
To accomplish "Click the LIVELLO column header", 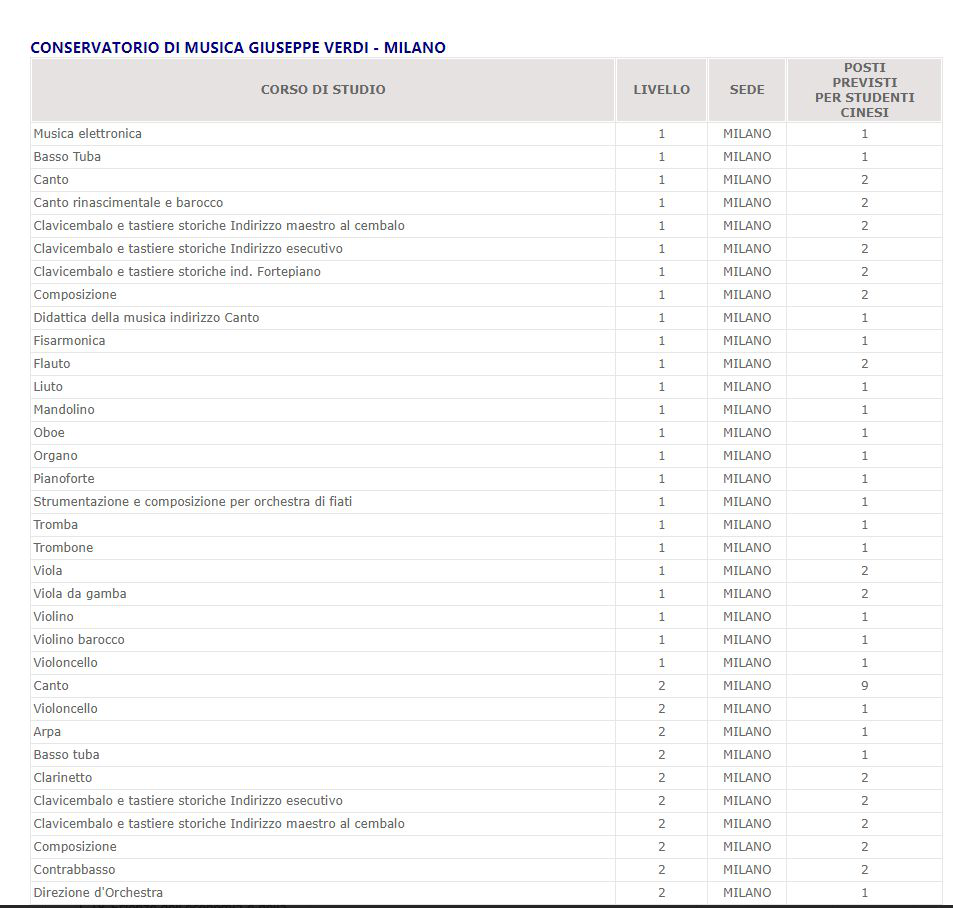I will (661, 90).
